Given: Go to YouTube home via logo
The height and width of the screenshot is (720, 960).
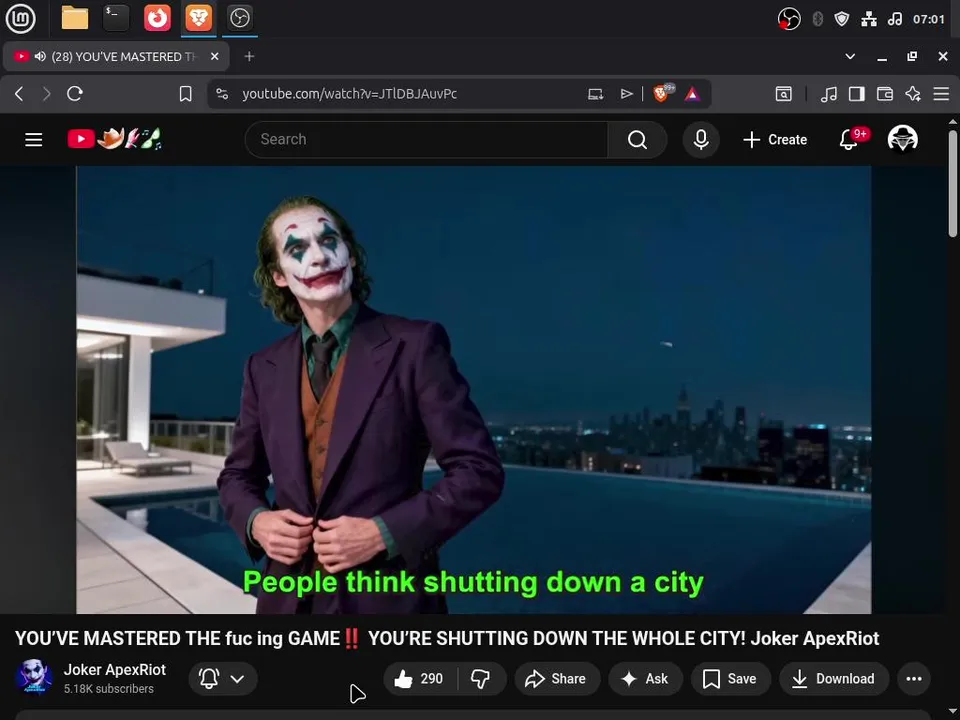Looking at the screenshot, I should [x=114, y=139].
